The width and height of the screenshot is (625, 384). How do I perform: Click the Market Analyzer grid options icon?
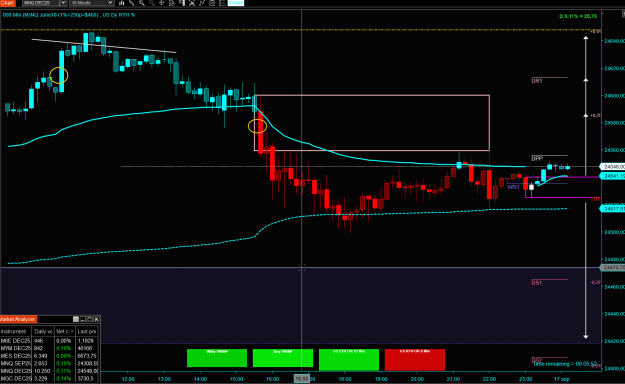[x=76, y=319]
